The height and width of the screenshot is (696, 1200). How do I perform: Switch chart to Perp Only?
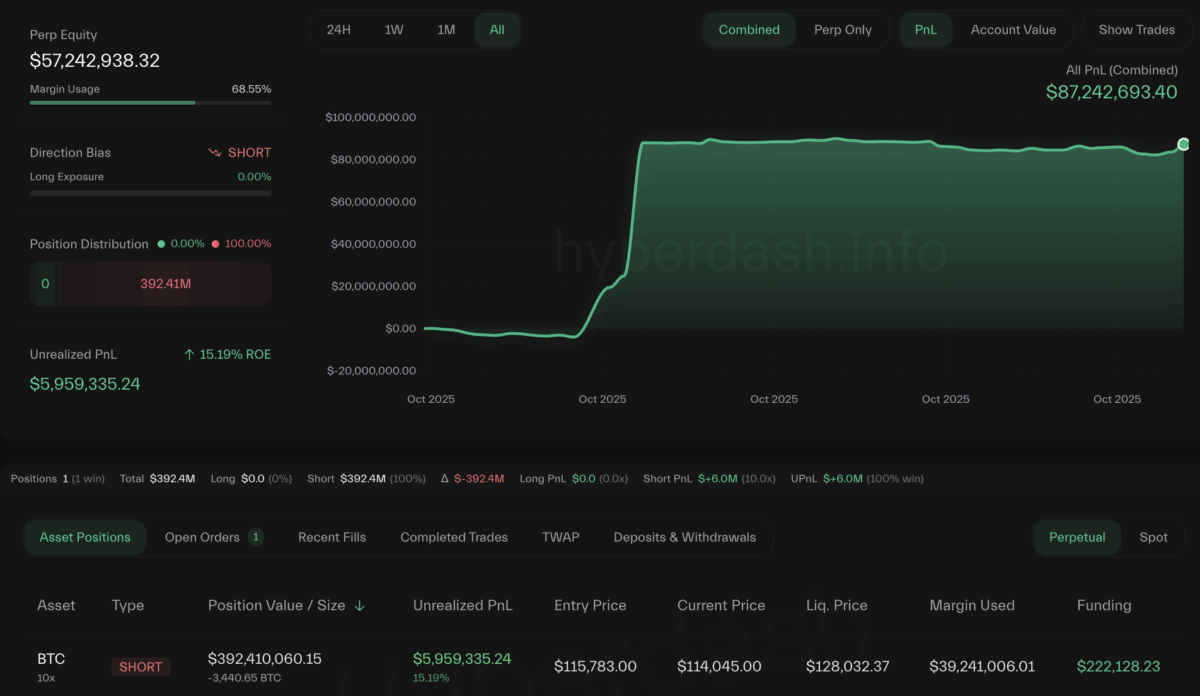tap(842, 30)
